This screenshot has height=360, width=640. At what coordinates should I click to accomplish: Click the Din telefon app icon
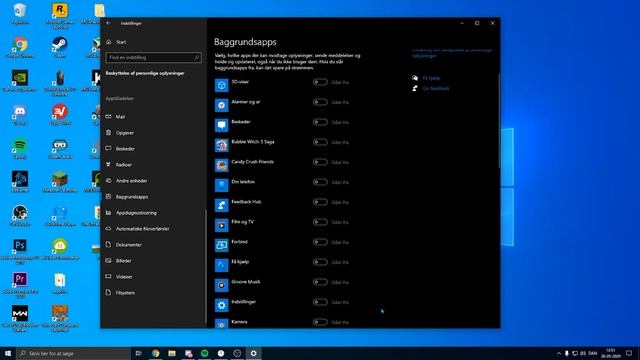click(x=222, y=185)
